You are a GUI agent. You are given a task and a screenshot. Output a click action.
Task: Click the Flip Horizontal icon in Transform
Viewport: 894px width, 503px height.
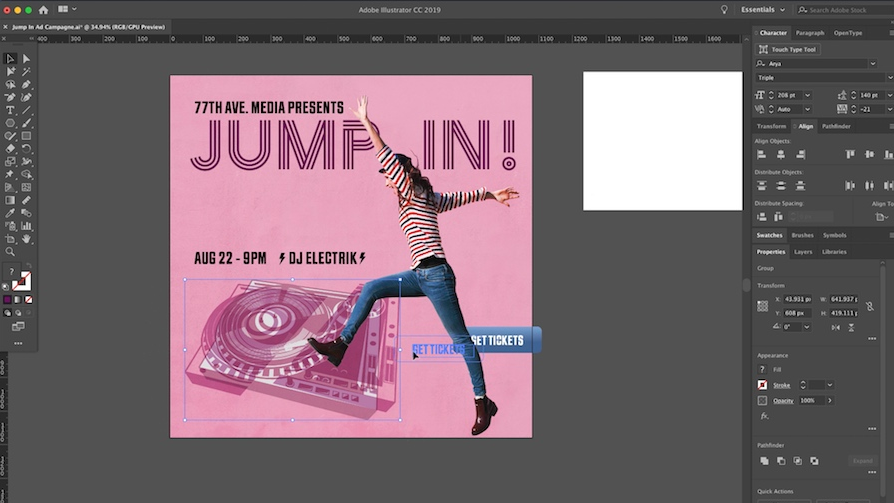tap(836, 327)
